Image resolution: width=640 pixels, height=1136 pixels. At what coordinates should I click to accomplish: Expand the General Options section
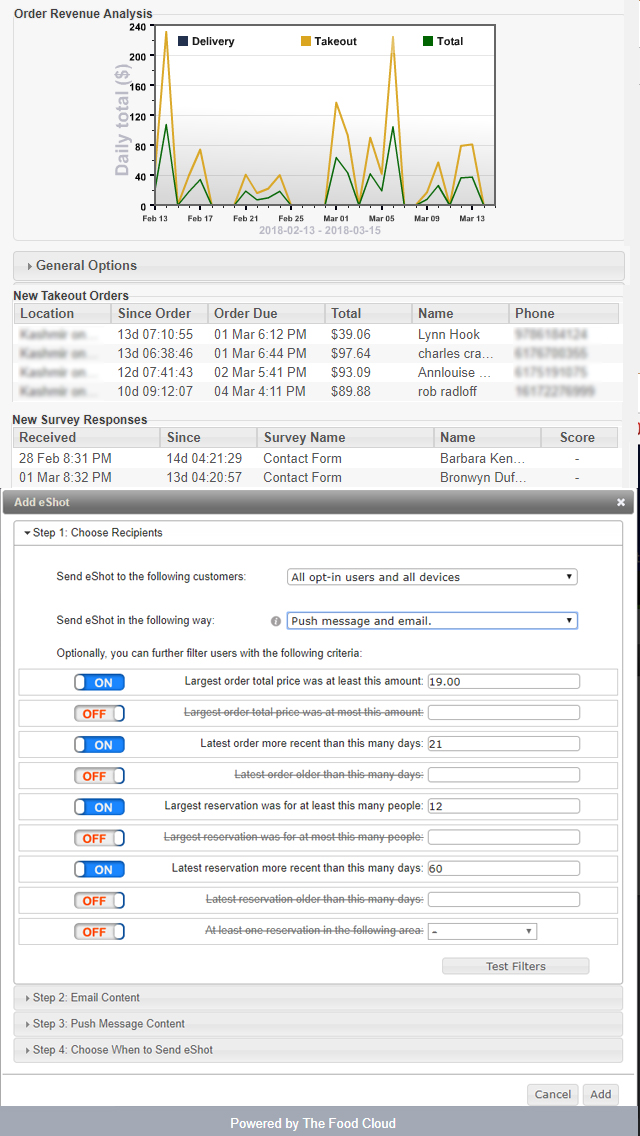pos(86,266)
